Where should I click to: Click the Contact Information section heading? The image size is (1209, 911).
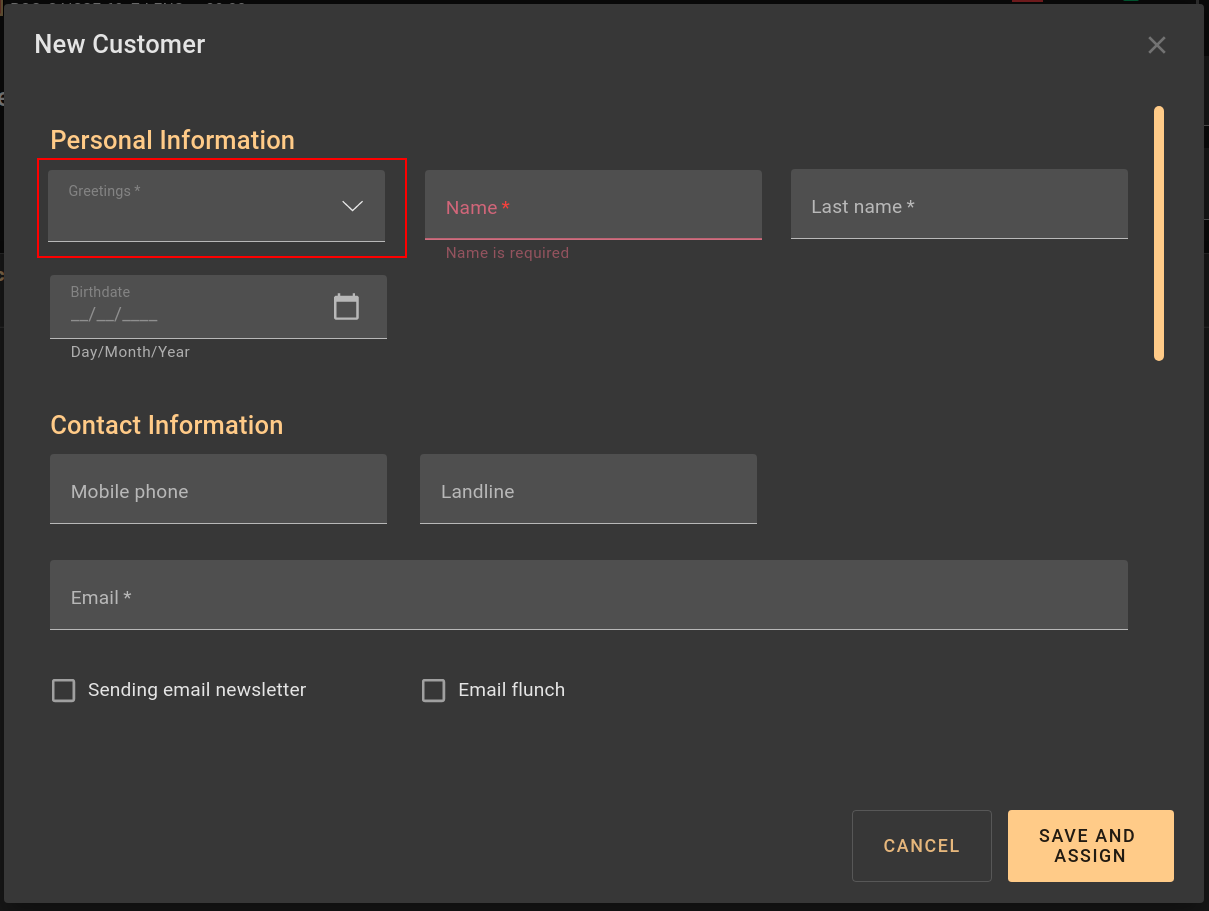tap(167, 425)
